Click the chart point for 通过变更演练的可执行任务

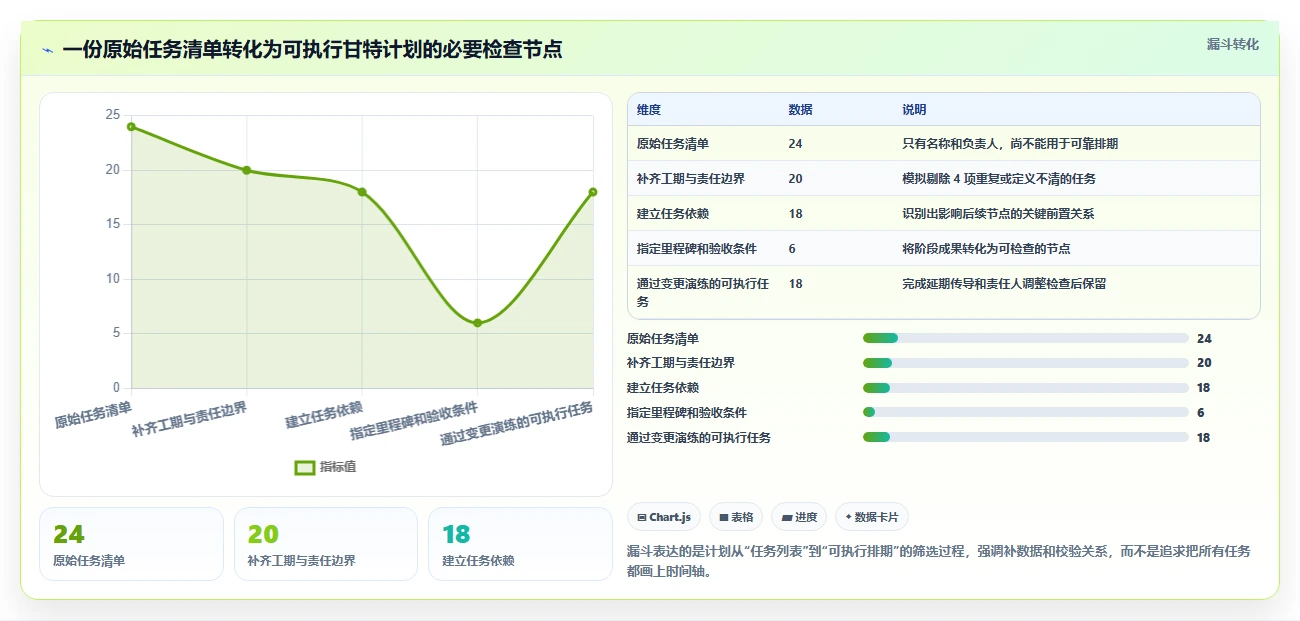[592, 192]
